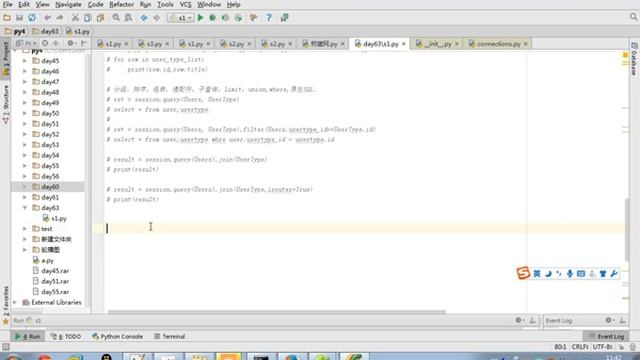Open the Sogou wrench tools icon

614,274
